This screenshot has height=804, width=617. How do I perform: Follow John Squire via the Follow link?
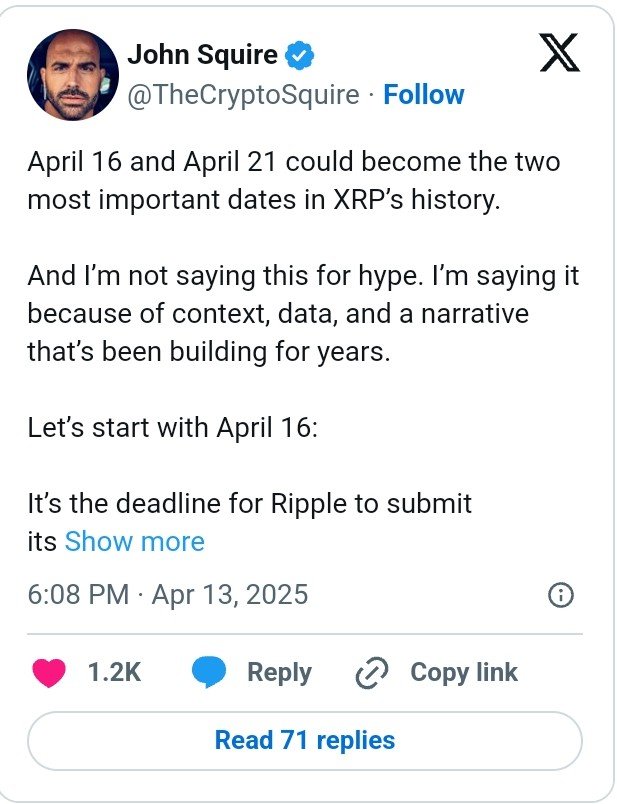click(424, 95)
